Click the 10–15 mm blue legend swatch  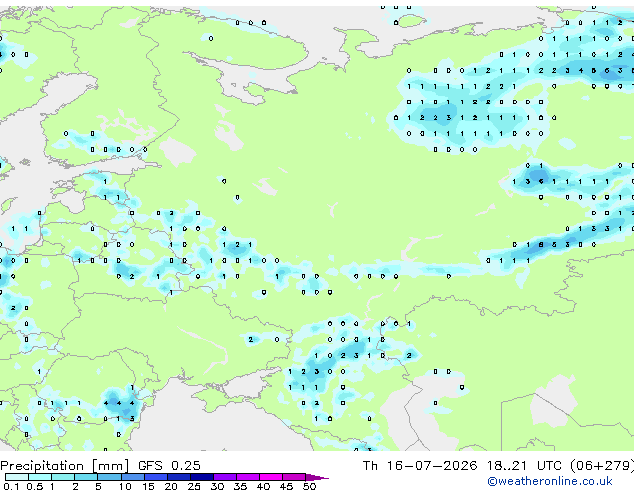coord(132,477)
